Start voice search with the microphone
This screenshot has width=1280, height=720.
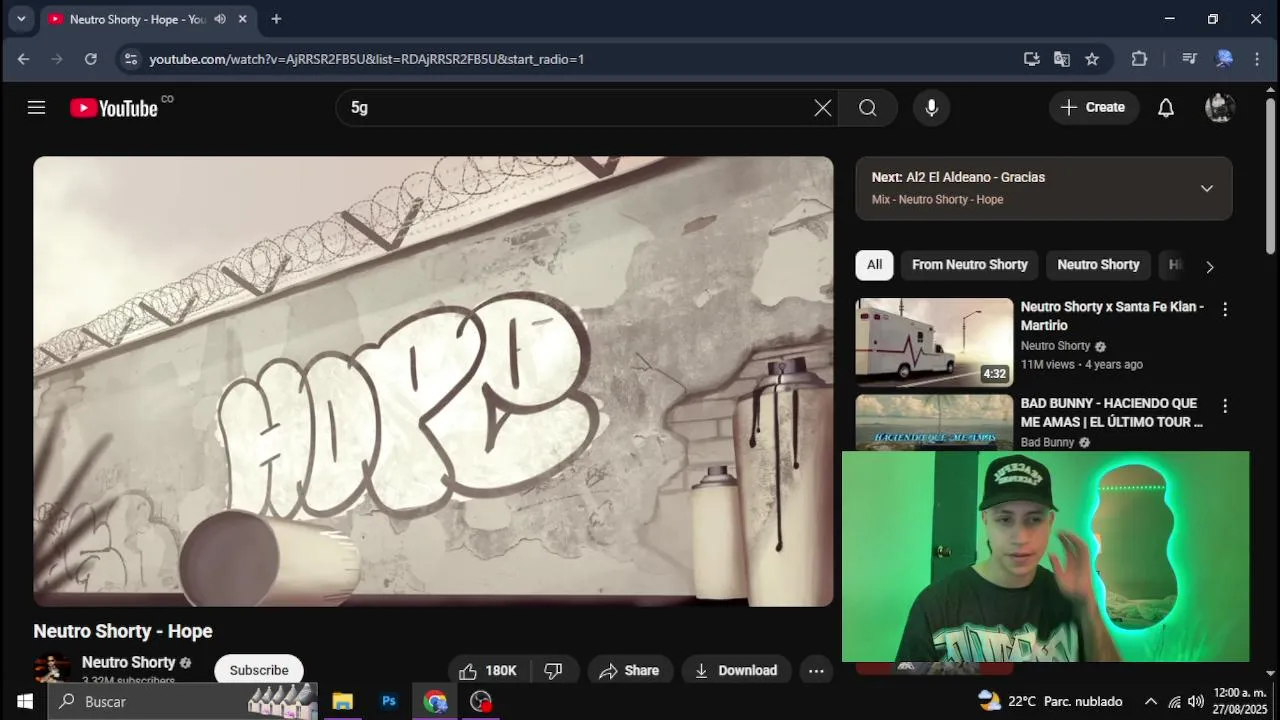pyautogui.click(x=931, y=108)
